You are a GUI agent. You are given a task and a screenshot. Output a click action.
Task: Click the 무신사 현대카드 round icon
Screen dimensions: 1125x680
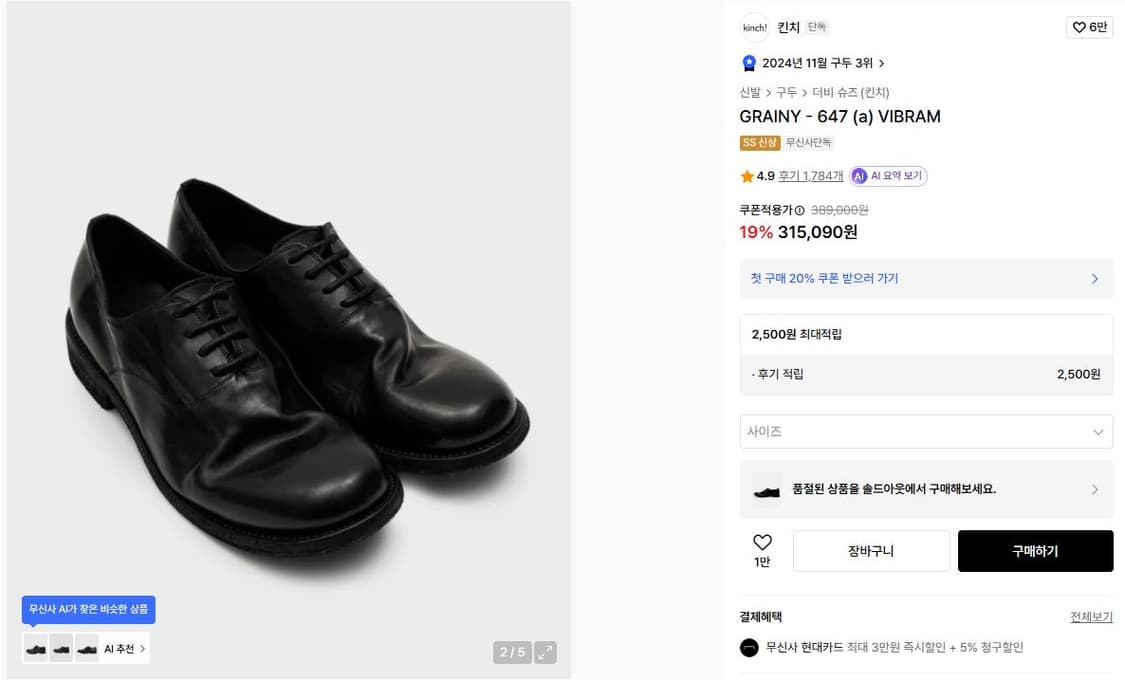(749, 647)
